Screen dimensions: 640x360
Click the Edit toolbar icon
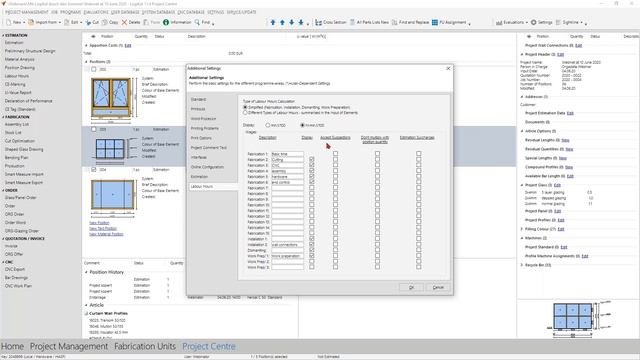point(67,22)
